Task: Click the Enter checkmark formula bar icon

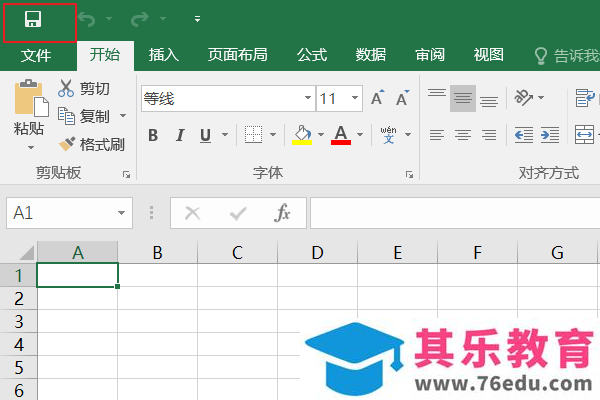Action: click(238, 213)
